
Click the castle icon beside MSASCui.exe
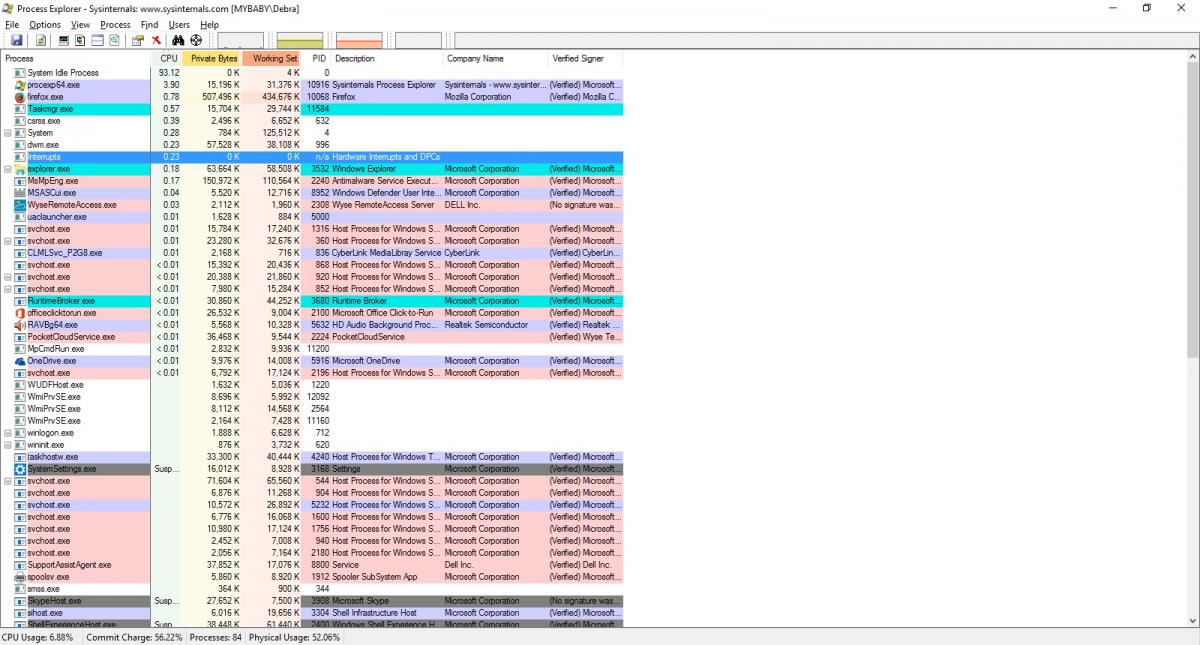(20, 193)
